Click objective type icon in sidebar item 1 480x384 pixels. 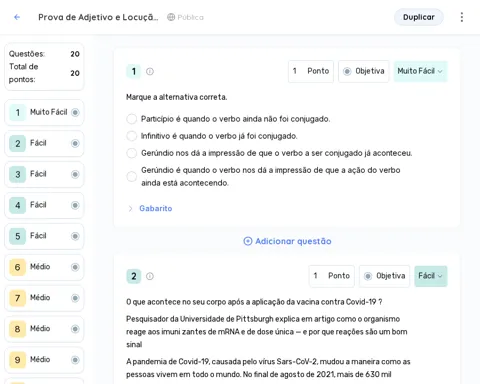pyautogui.click(x=75, y=112)
